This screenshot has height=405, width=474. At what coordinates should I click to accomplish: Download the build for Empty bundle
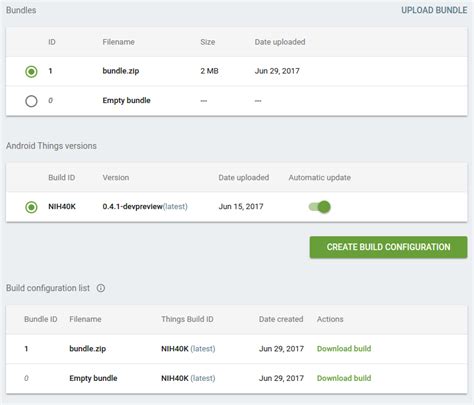(x=344, y=378)
